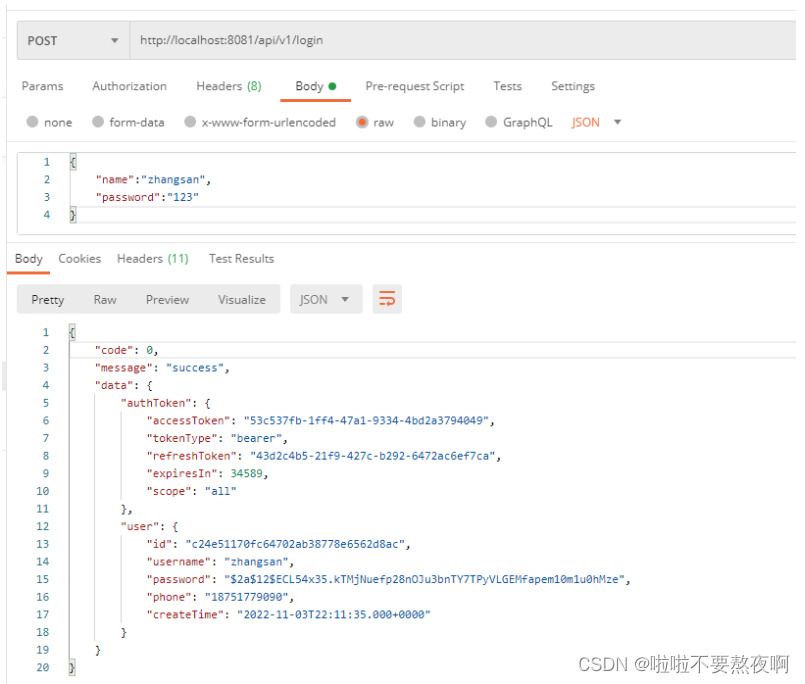Select the binary body option
Image resolution: width=805 pixels, height=684 pixels.
(x=440, y=121)
